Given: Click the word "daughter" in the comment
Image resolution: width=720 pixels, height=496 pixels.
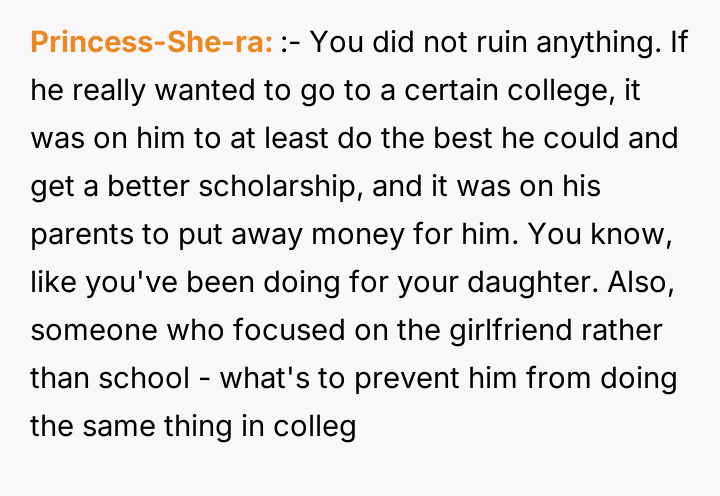Looking at the screenshot, I should coord(514,283).
